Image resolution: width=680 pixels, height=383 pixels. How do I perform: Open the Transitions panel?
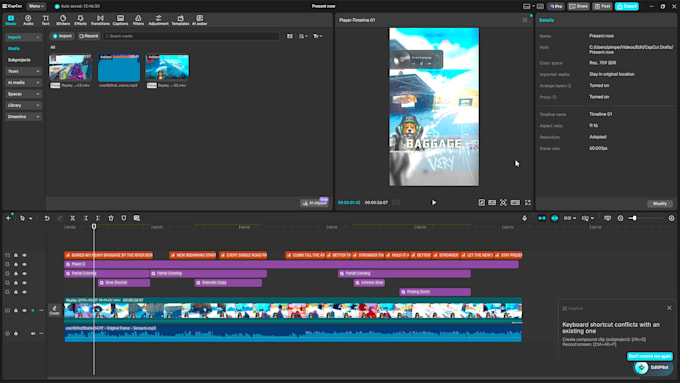100,20
